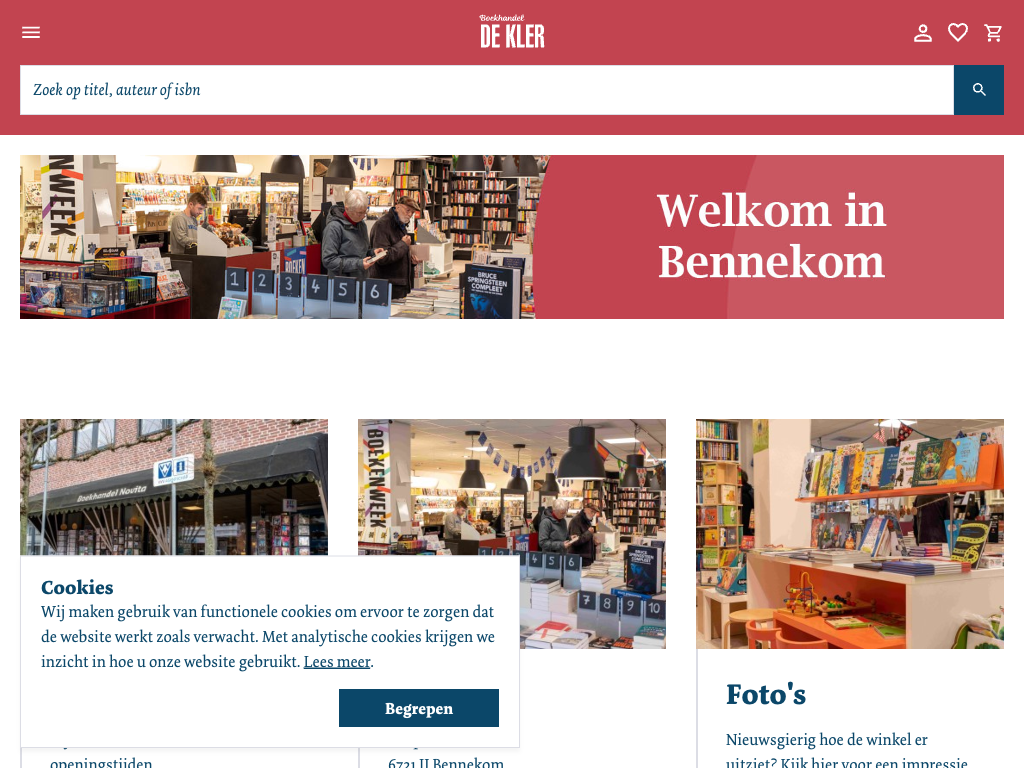Screen dimensions: 1024x768
Task: Click the 6721 JJ Bennekom address text
Action: (446, 762)
